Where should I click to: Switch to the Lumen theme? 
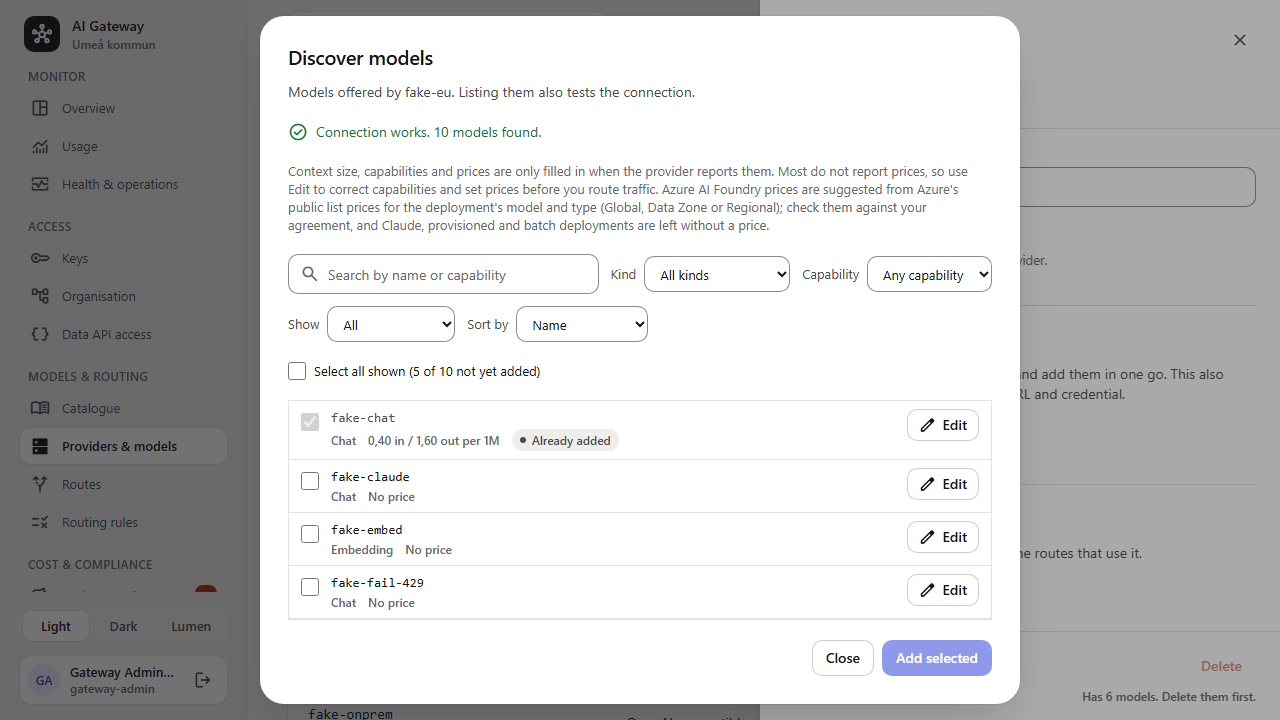191,626
